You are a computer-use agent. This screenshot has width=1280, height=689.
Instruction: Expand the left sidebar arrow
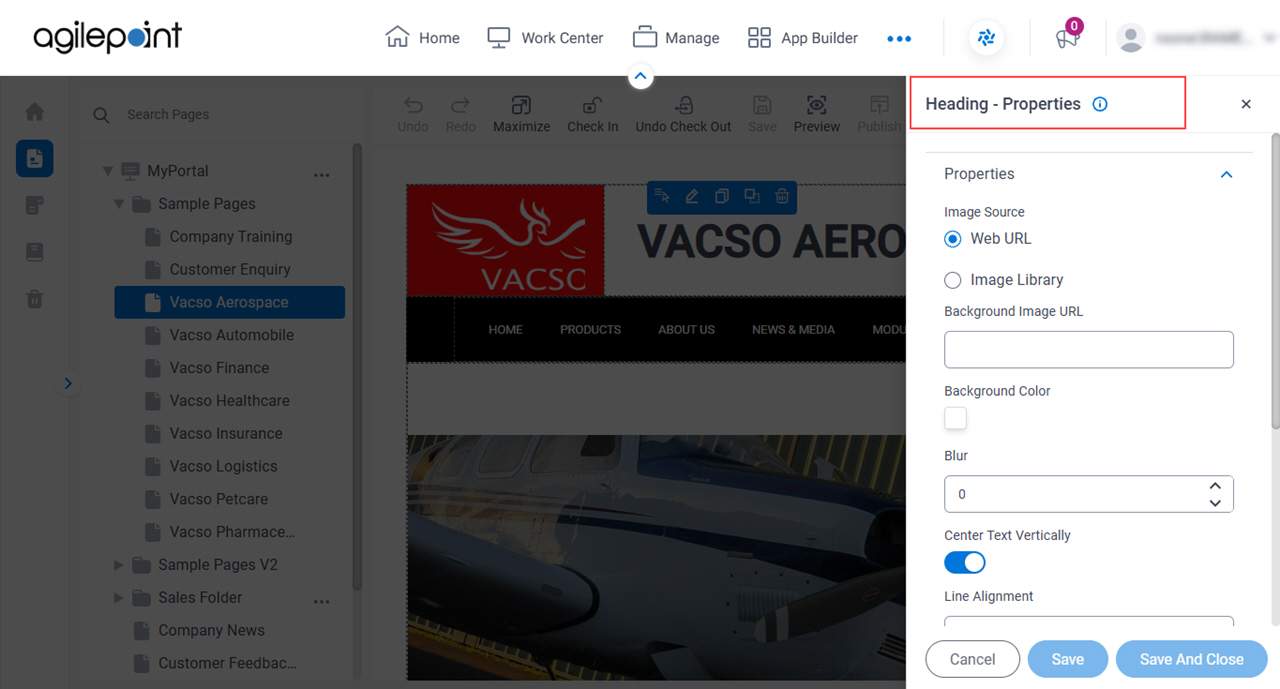[x=68, y=383]
